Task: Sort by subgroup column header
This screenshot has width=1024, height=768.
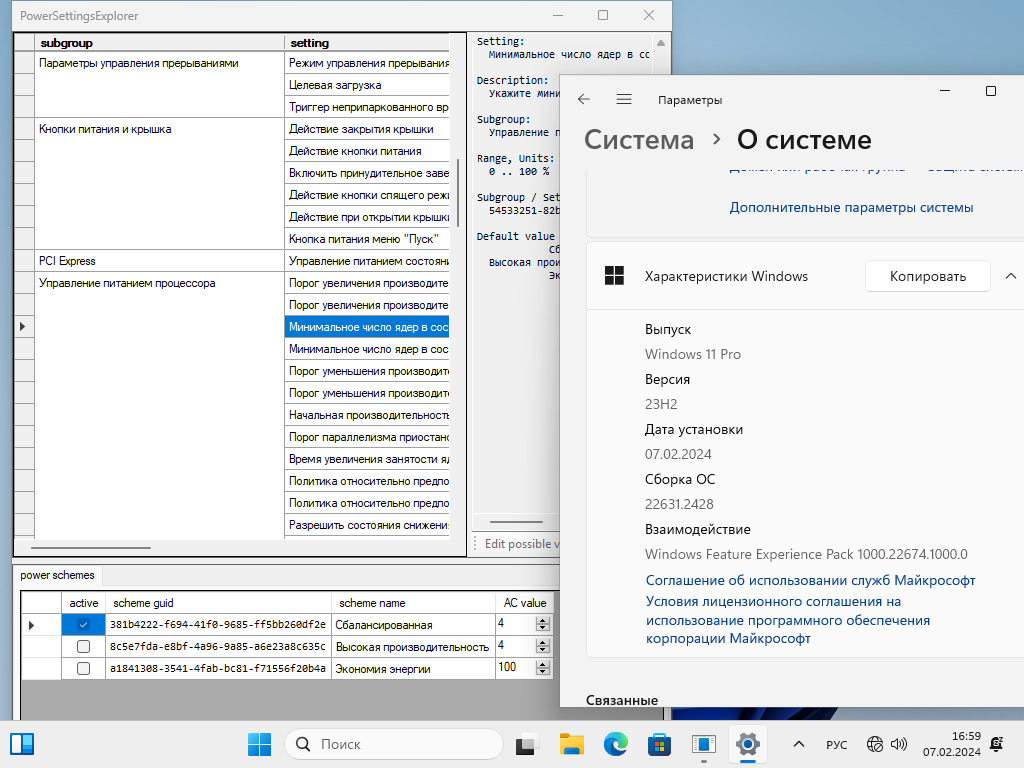Action: point(159,42)
